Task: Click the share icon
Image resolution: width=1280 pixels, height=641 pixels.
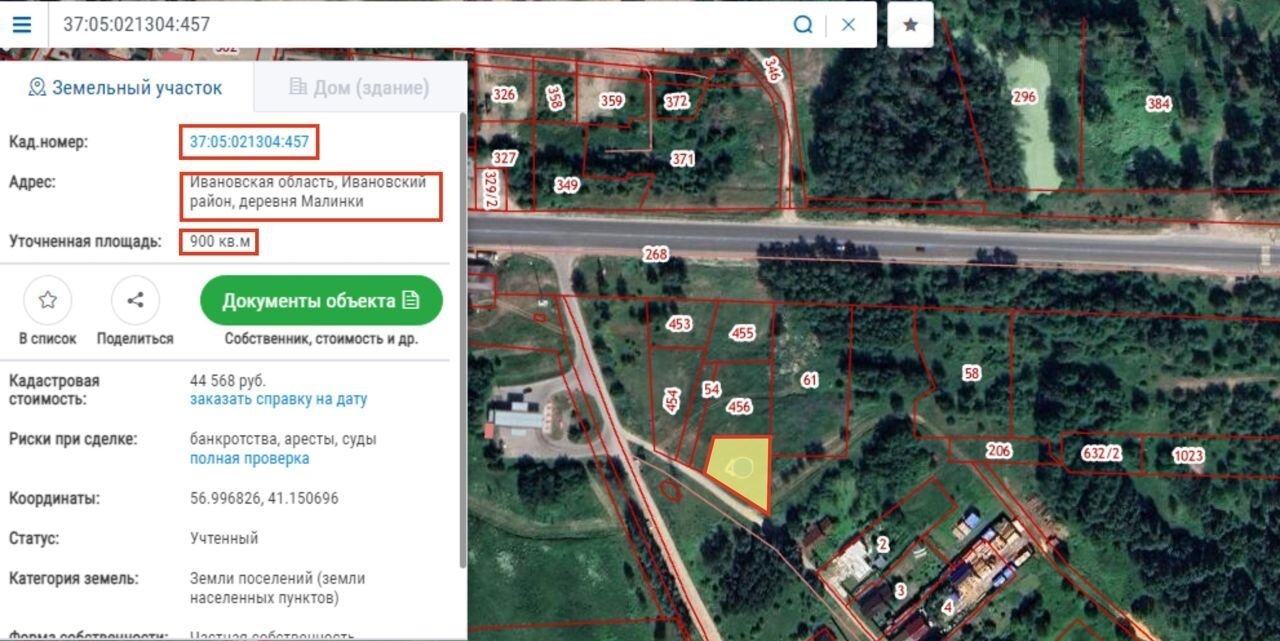Action: (x=135, y=300)
